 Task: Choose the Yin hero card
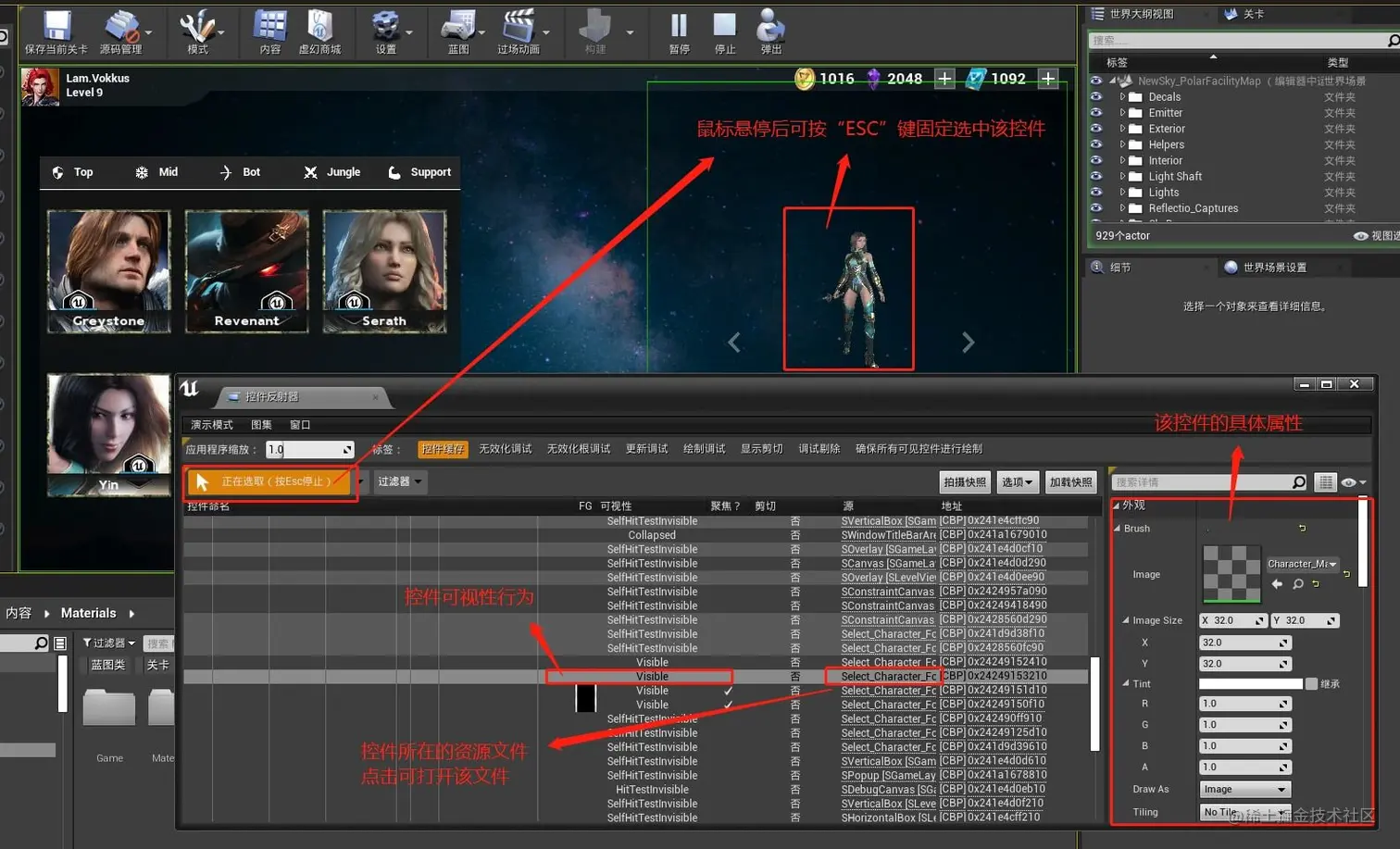coord(109,435)
